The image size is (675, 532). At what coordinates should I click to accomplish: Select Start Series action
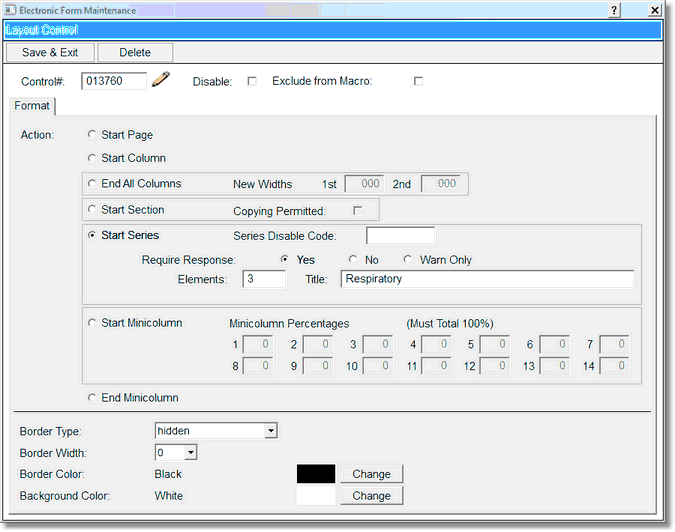92,235
